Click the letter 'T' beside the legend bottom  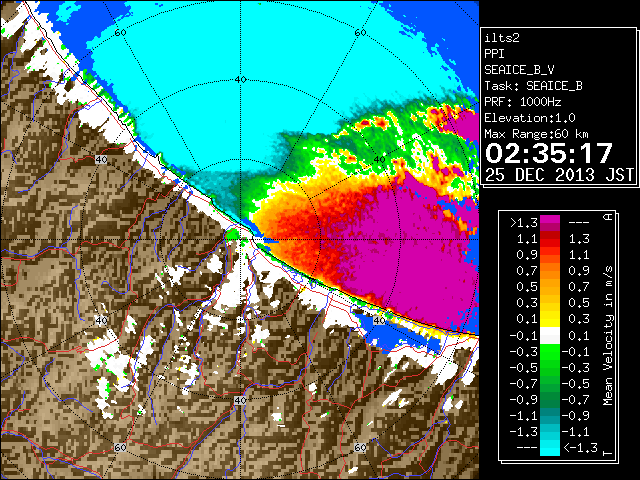pyautogui.click(x=608, y=453)
